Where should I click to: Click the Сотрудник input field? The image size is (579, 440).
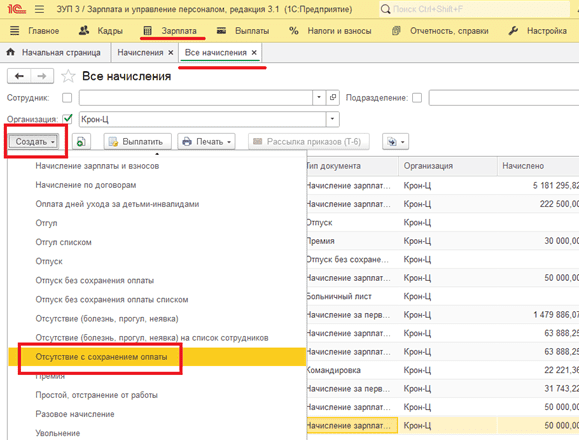[x=196, y=98]
